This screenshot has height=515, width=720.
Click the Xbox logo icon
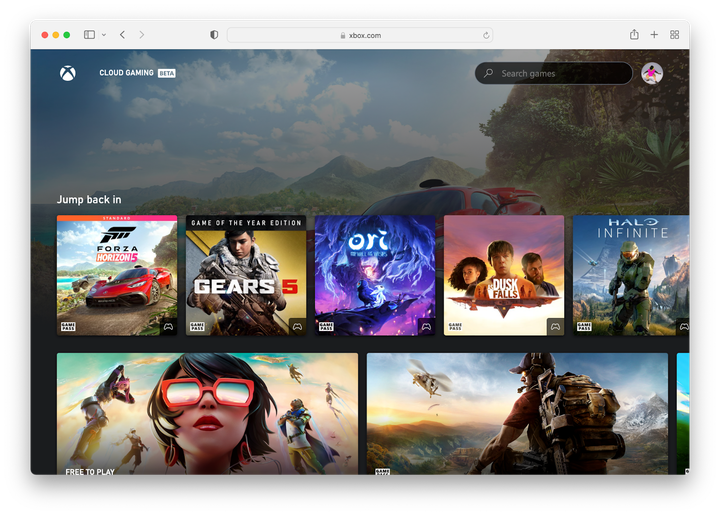pyautogui.click(x=68, y=73)
